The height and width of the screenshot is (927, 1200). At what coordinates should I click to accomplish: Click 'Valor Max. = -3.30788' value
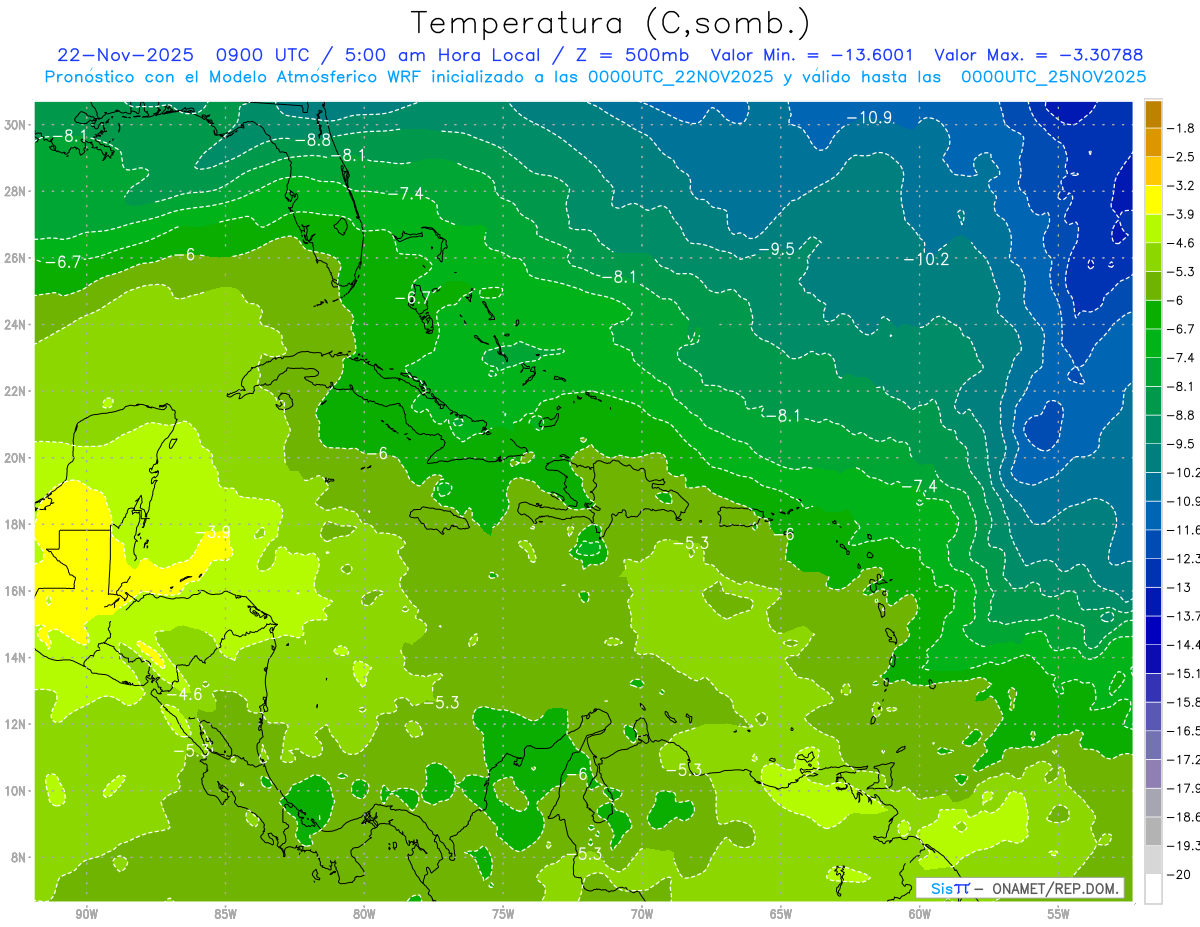pyautogui.click(x=1038, y=55)
